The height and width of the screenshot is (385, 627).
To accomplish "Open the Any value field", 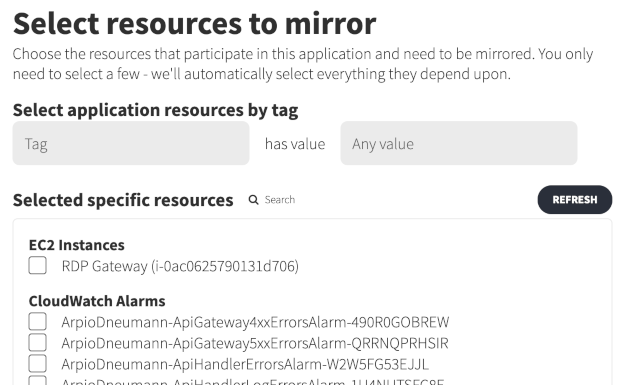I will (459, 143).
